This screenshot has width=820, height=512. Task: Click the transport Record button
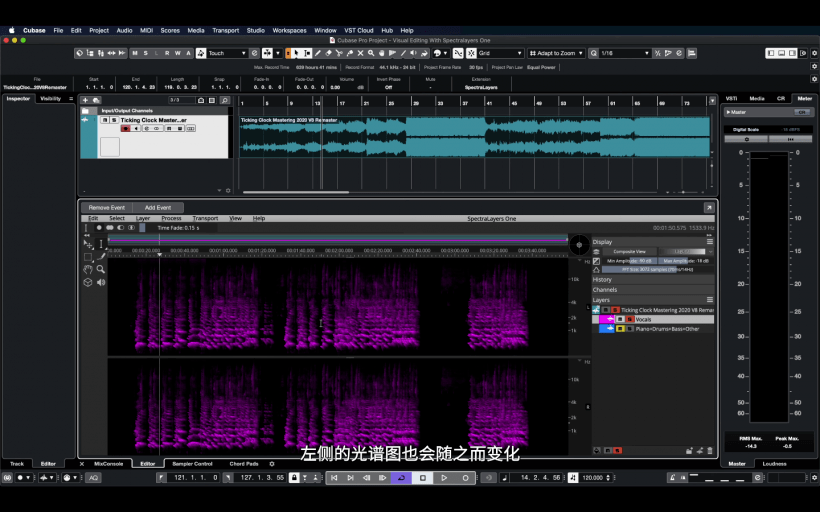(465, 477)
